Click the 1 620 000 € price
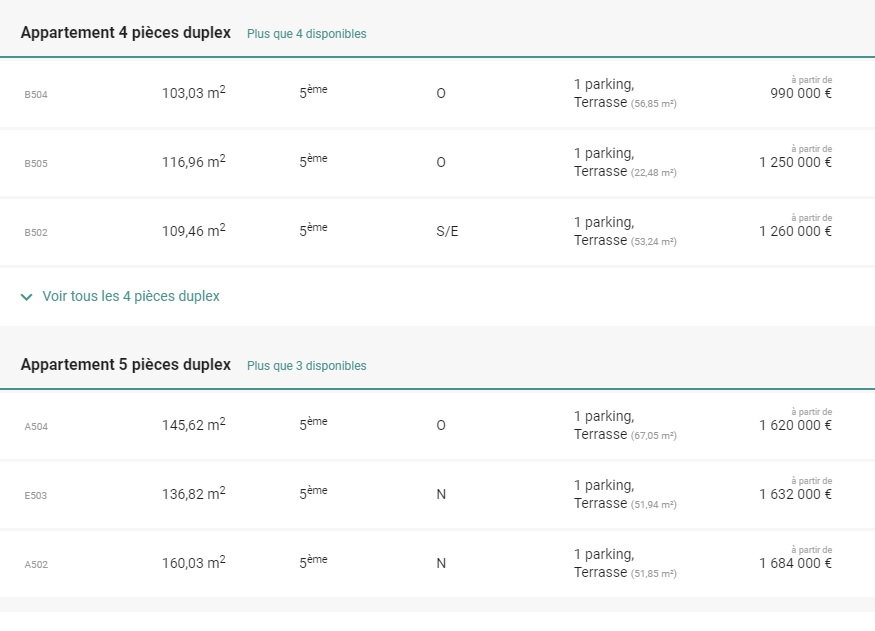The width and height of the screenshot is (875, 631). point(795,425)
